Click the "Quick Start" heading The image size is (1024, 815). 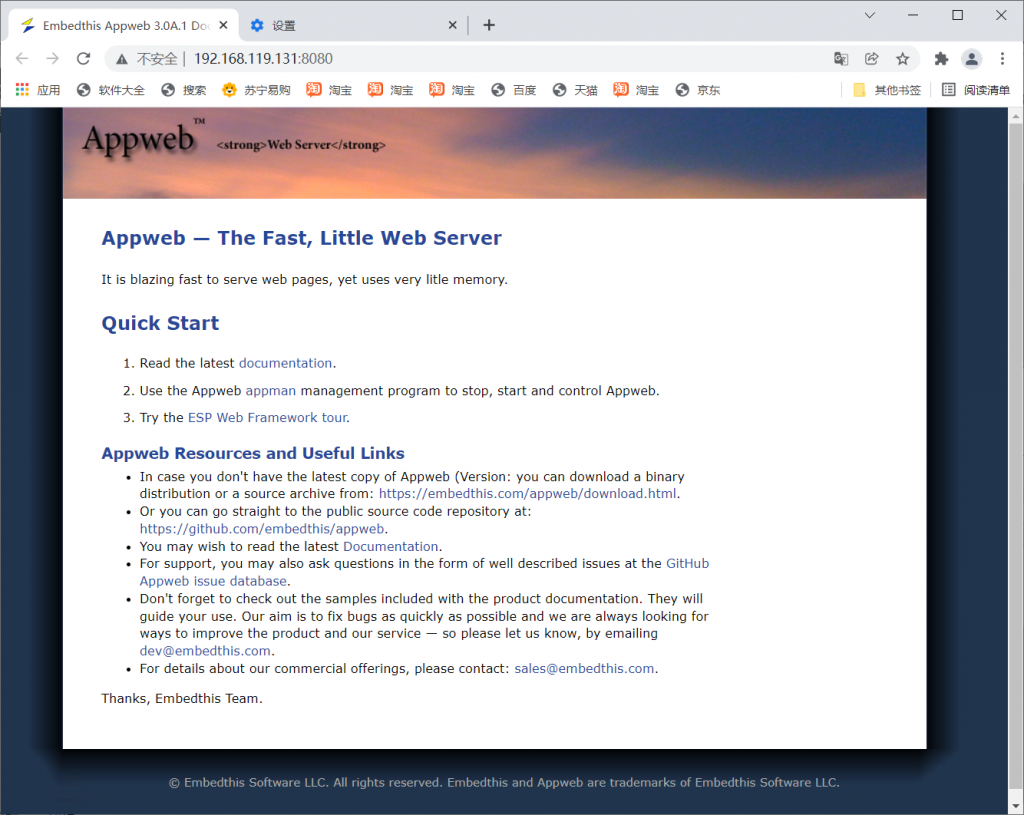coord(160,323)
